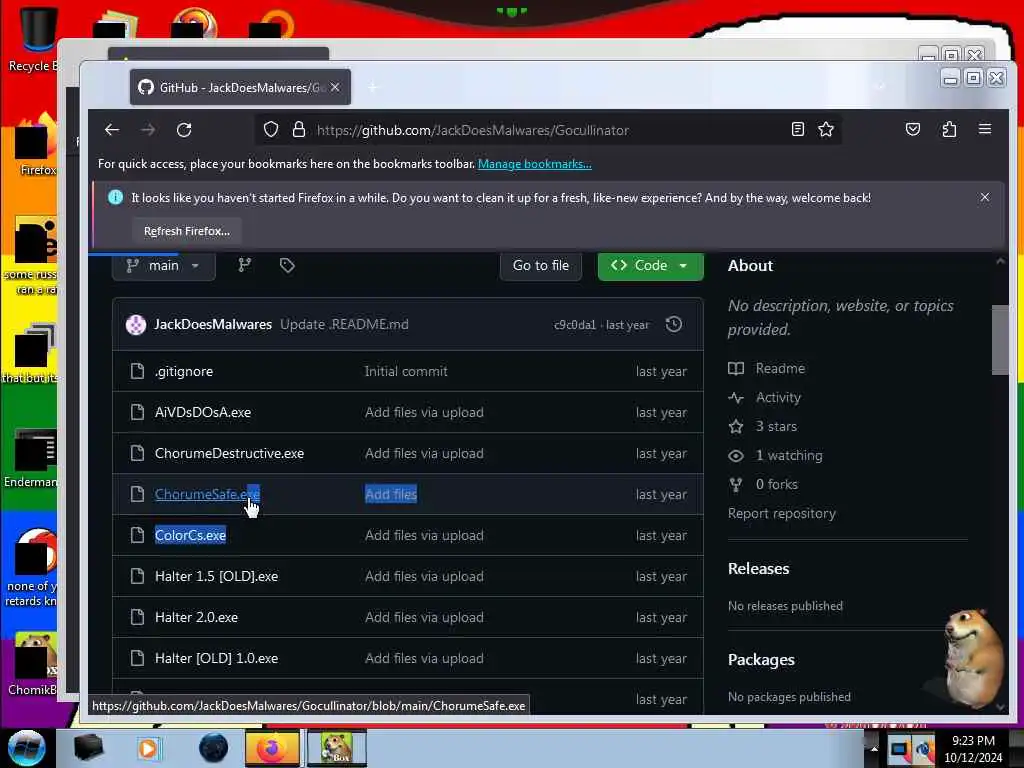Screen dimensions: 1024x768
Task: Click the hamster Box taskbar icon
Action: [338, 748]
